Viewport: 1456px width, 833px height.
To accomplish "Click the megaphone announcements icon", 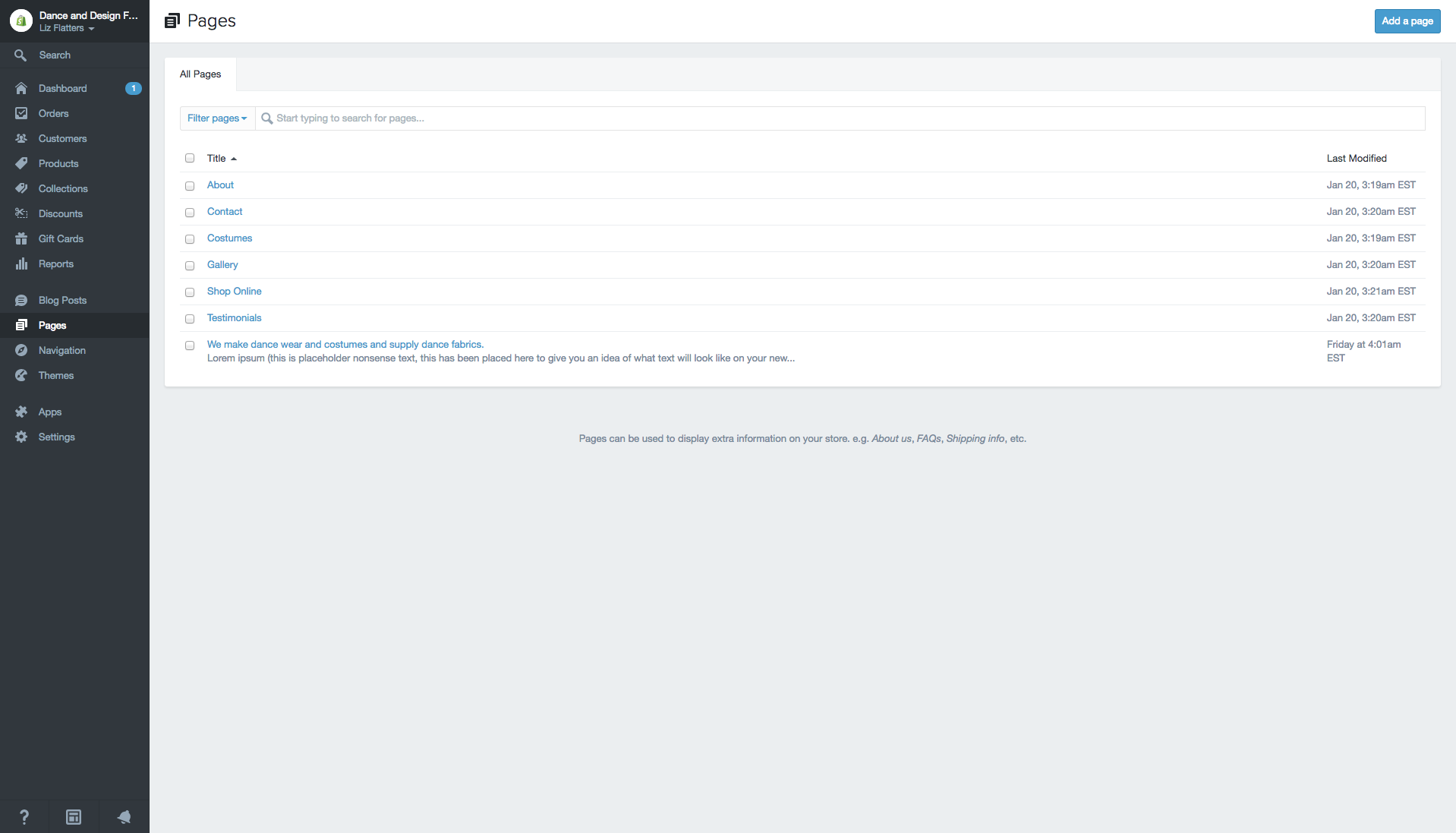I will [x=124, y=817].
